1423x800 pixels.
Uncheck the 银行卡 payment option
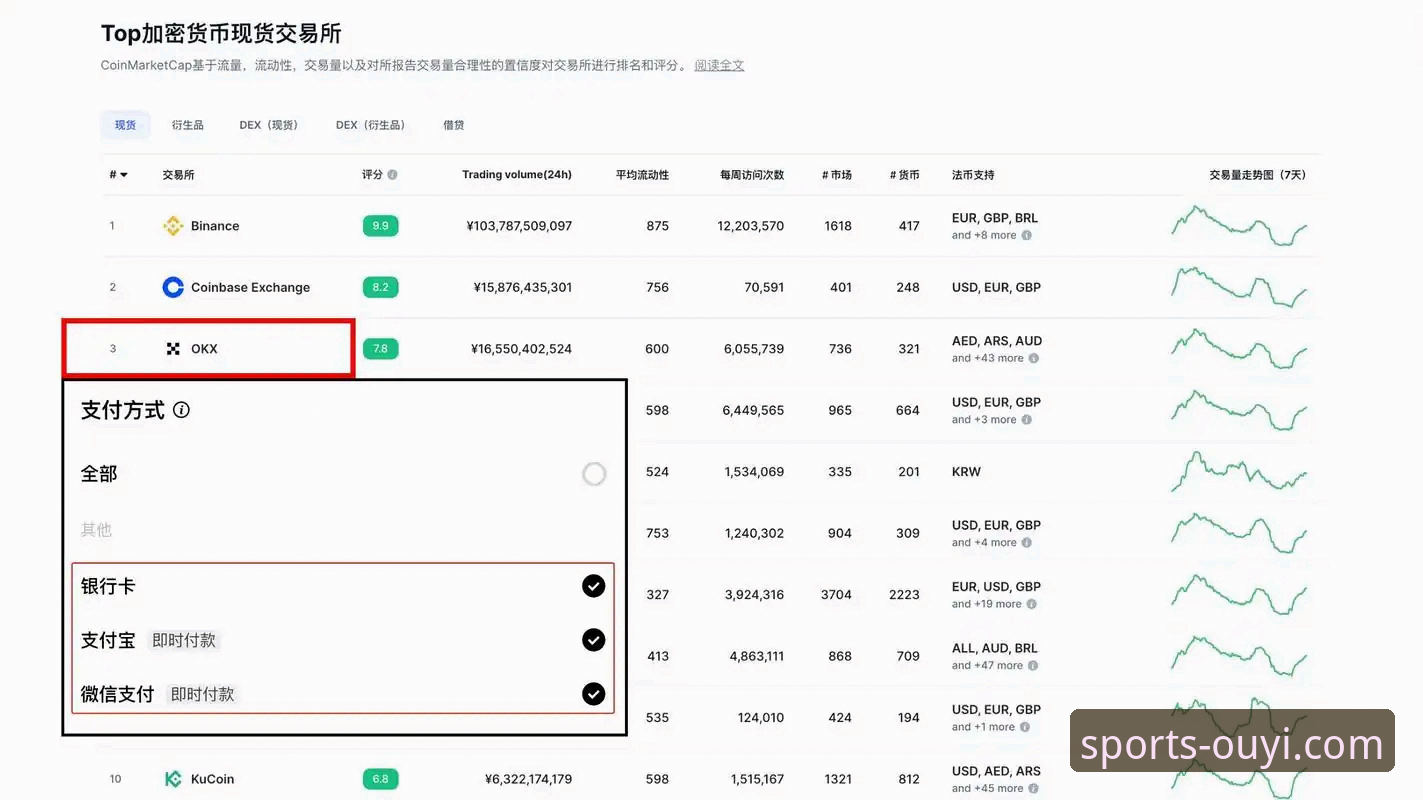(x=594, y=586)
